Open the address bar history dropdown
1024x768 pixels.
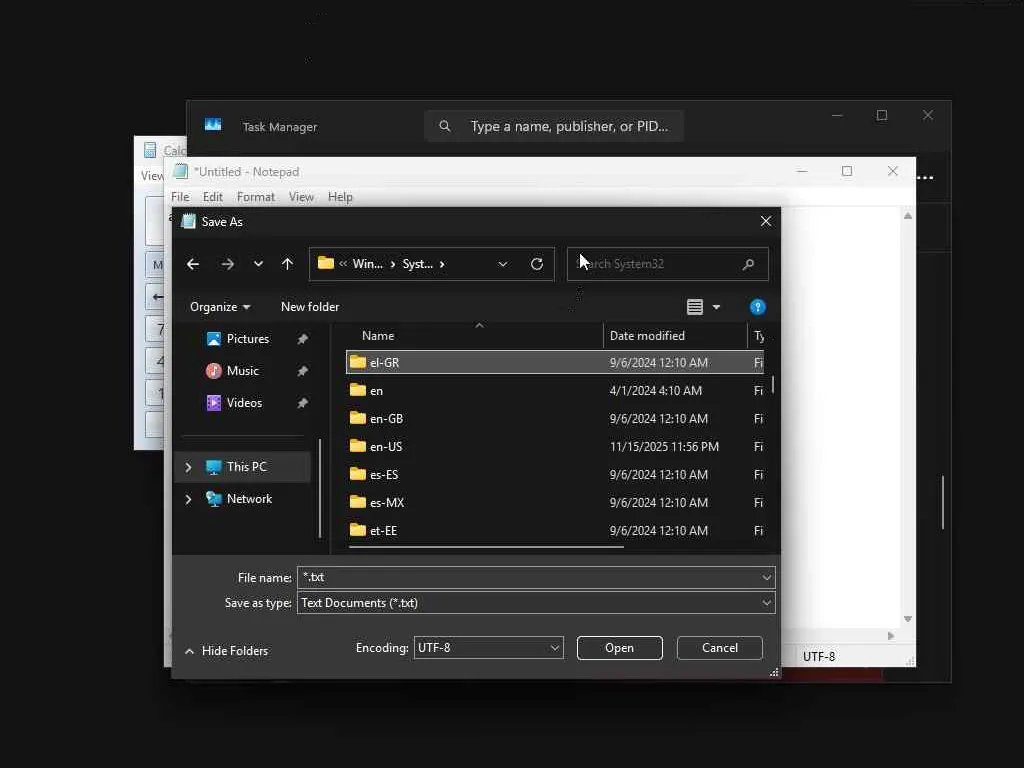(503, 264)
